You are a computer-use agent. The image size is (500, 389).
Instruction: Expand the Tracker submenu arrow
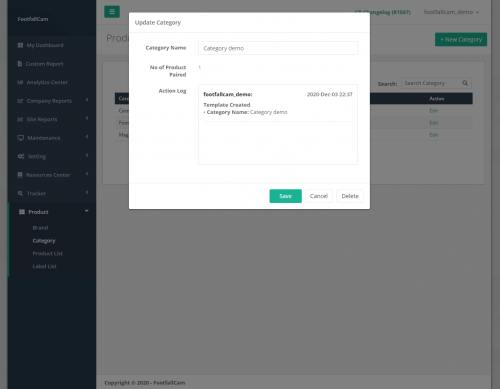click(87, 192)
